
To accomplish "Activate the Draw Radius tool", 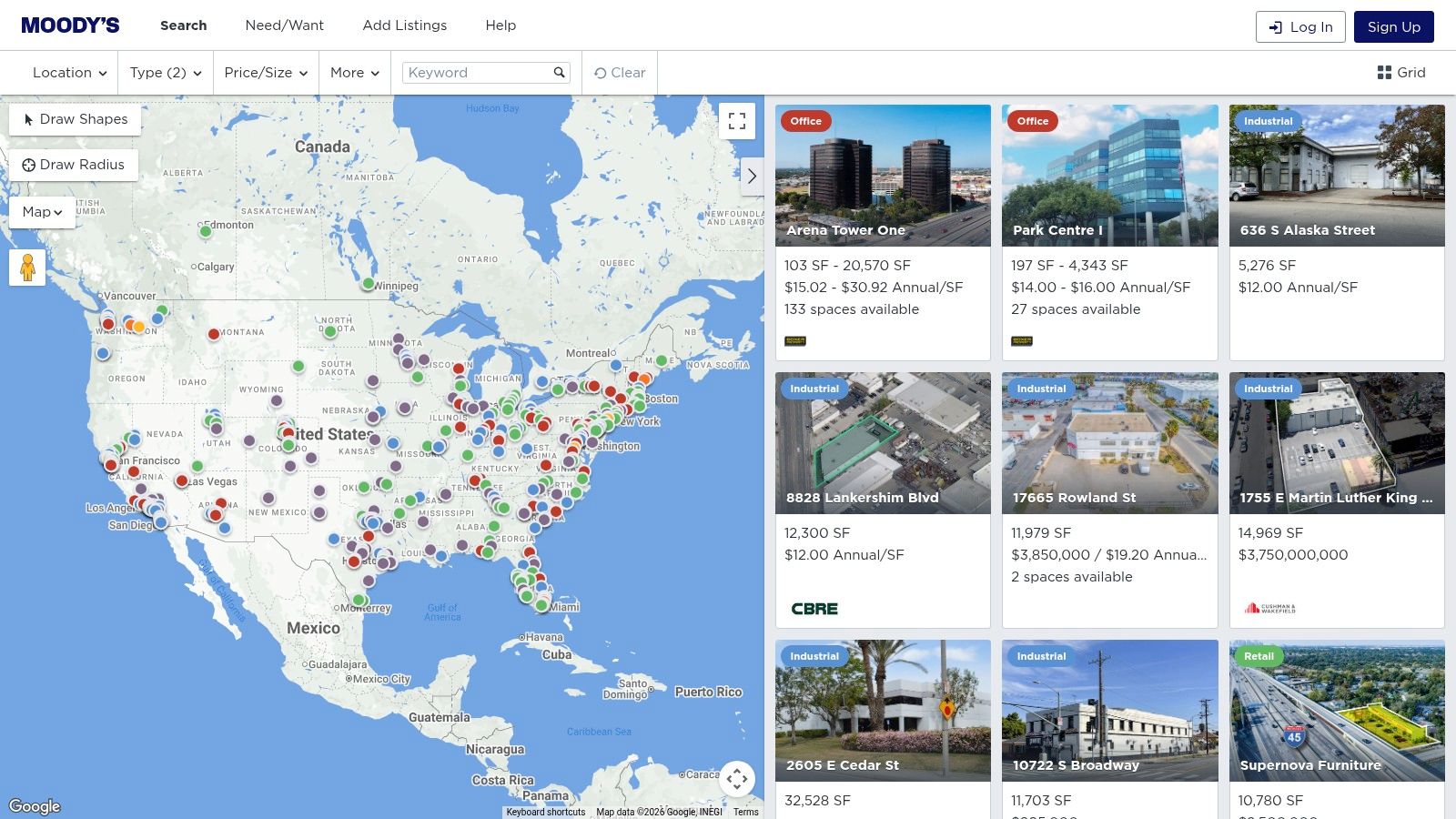I will 74,165.
